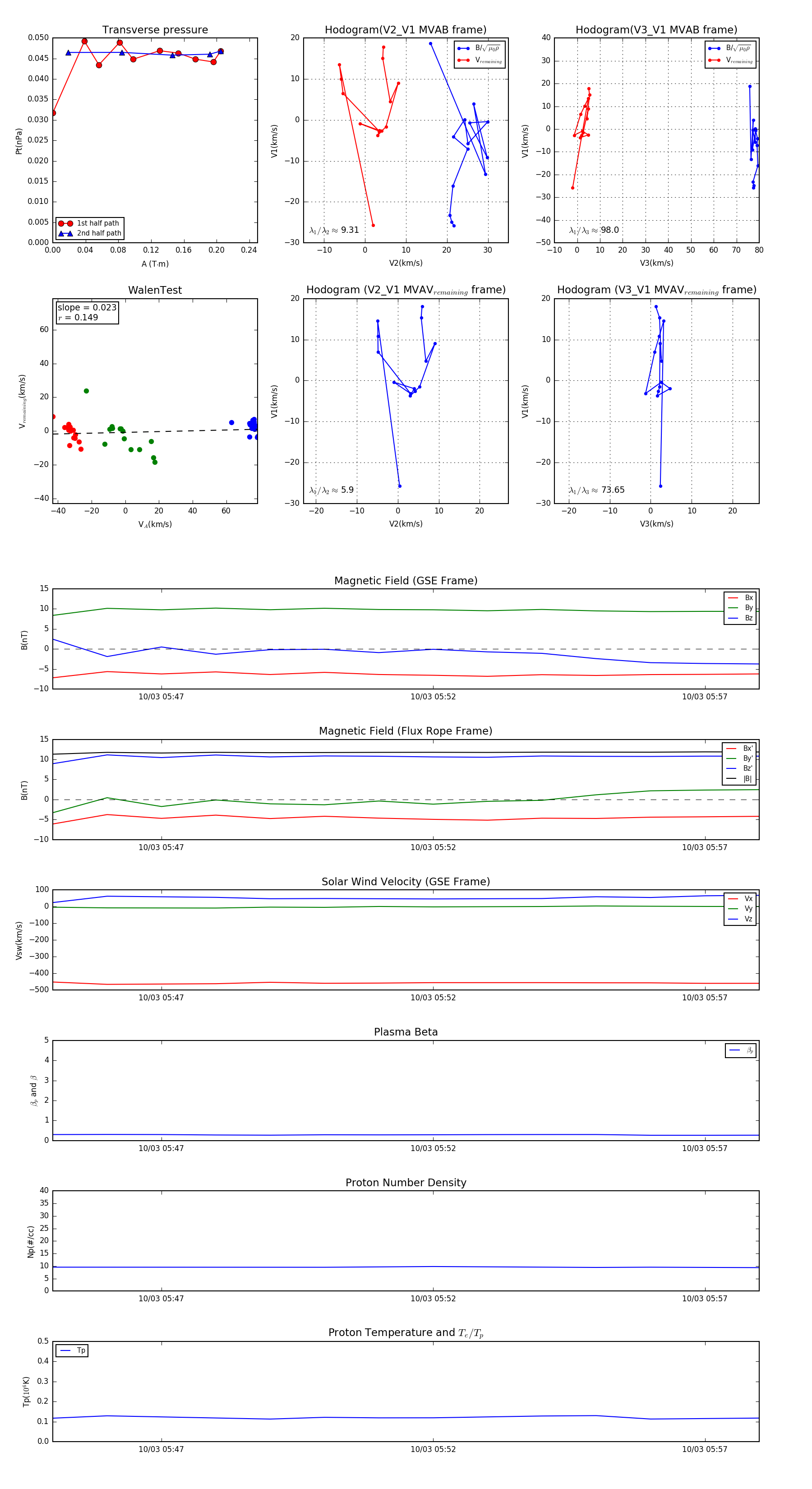This screenshot has width=812, height=1489.
Task: Click 'Vz' in the solar wind velocity legend
Action: 740,919
